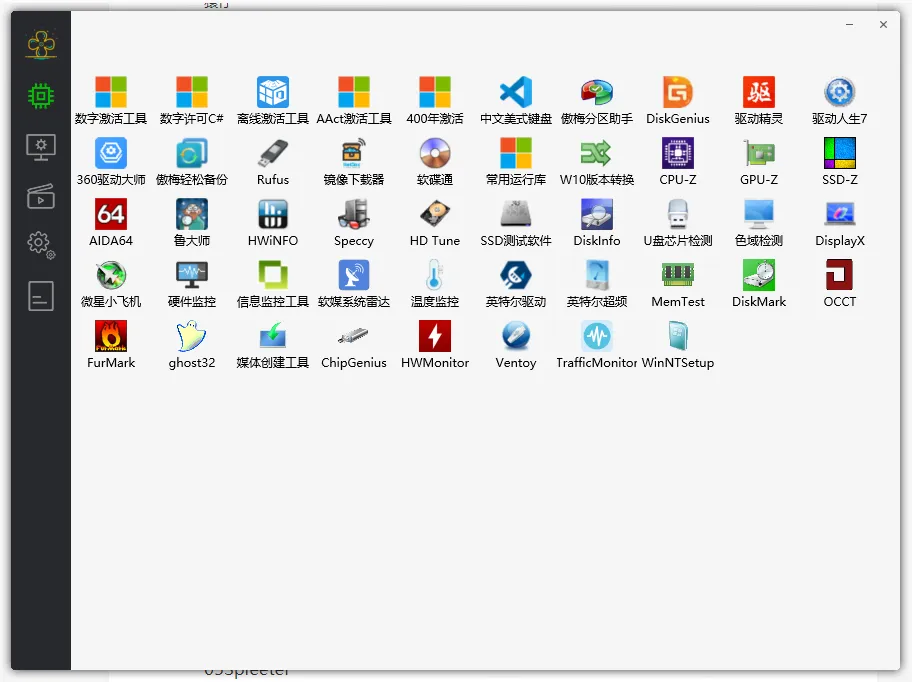
Task: Click the clover logo in sidebar
Action: 41,44
